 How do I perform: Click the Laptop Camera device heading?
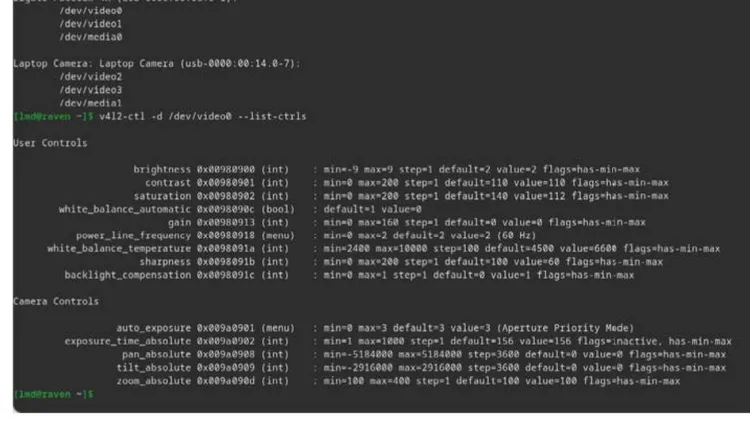coord(157,63)
